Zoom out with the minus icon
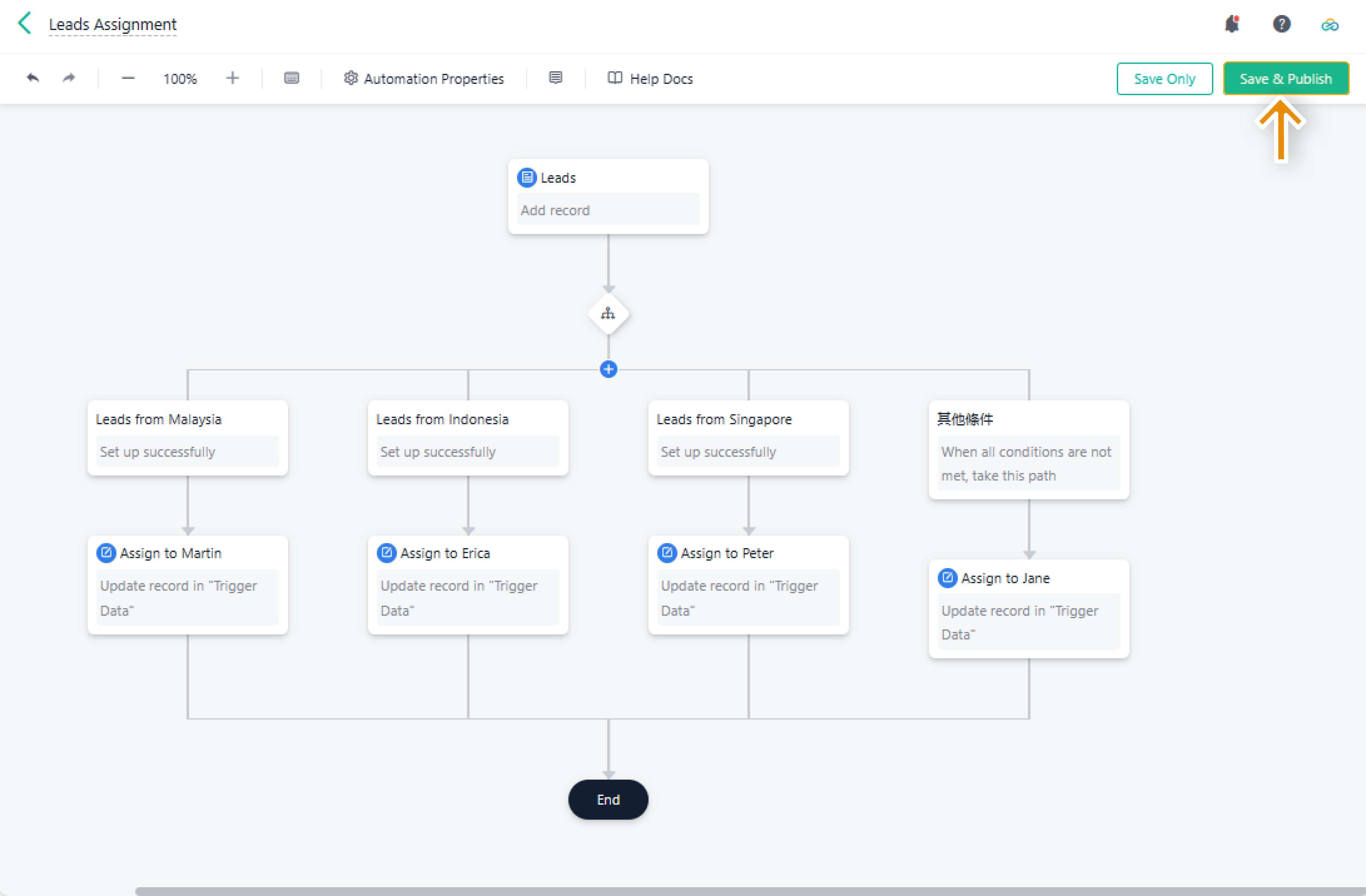The width and height of the screenshot is (1366, 896). point(128,78)
